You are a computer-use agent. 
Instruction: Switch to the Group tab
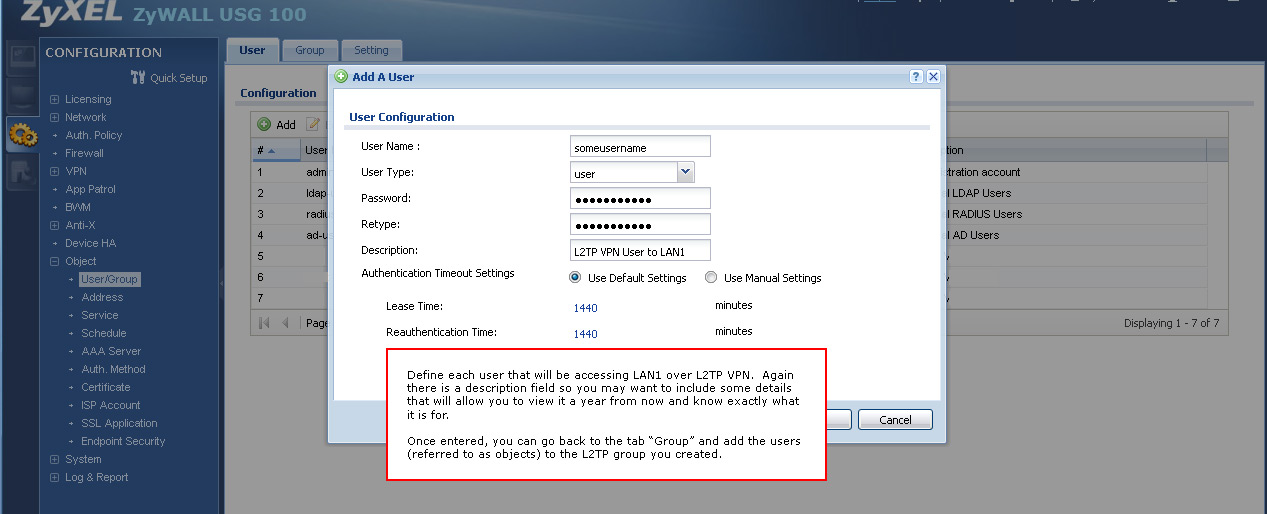310,50
